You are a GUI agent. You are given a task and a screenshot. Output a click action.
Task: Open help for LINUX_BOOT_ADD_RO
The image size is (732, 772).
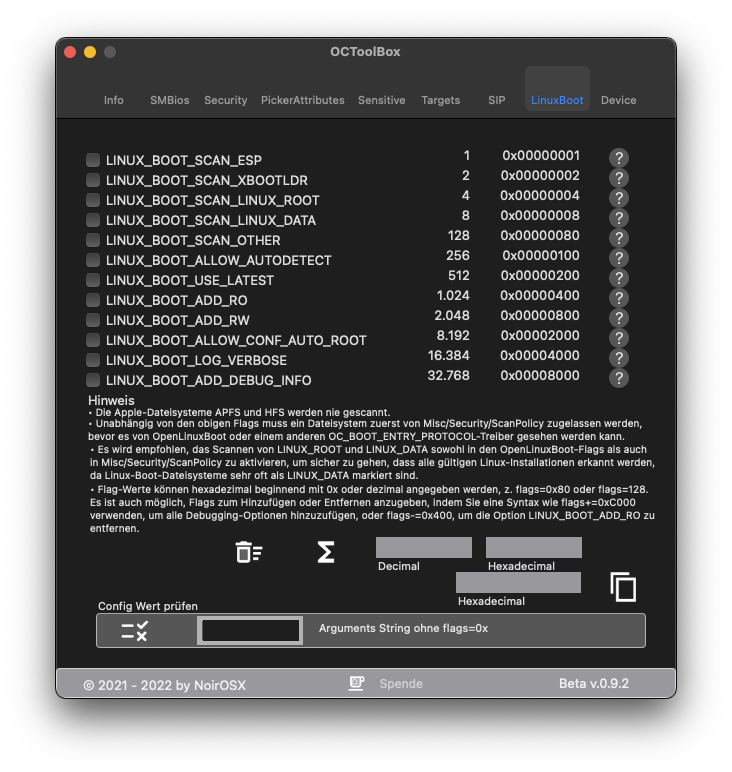pyautogui.click(x=618, y=298)
